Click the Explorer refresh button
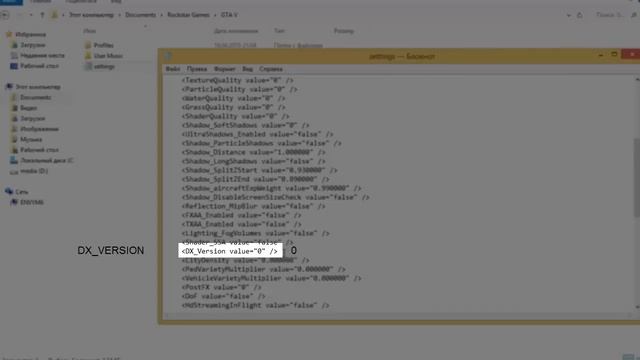640x360 pixels. tap(580, 16)
